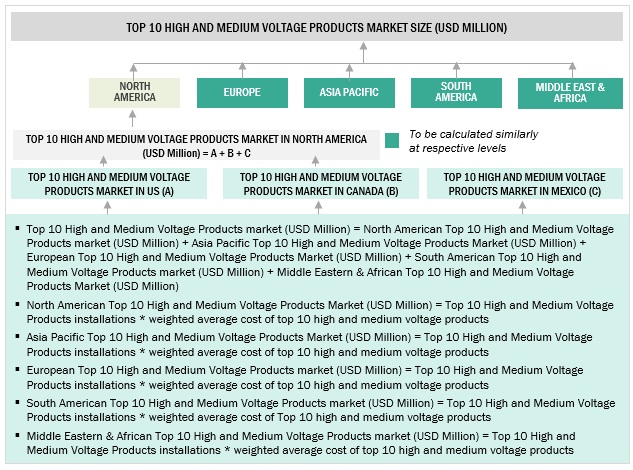Select the Europe region box
The image size is (633, 470).
pos(242,92)
